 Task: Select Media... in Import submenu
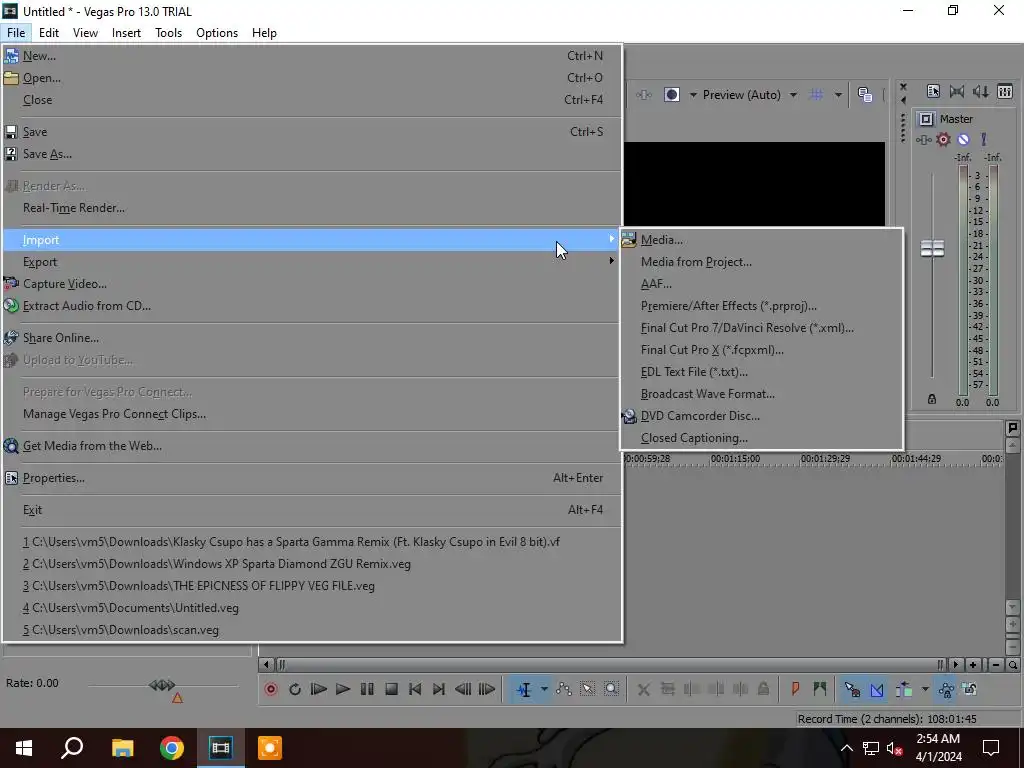coord(762,240)
